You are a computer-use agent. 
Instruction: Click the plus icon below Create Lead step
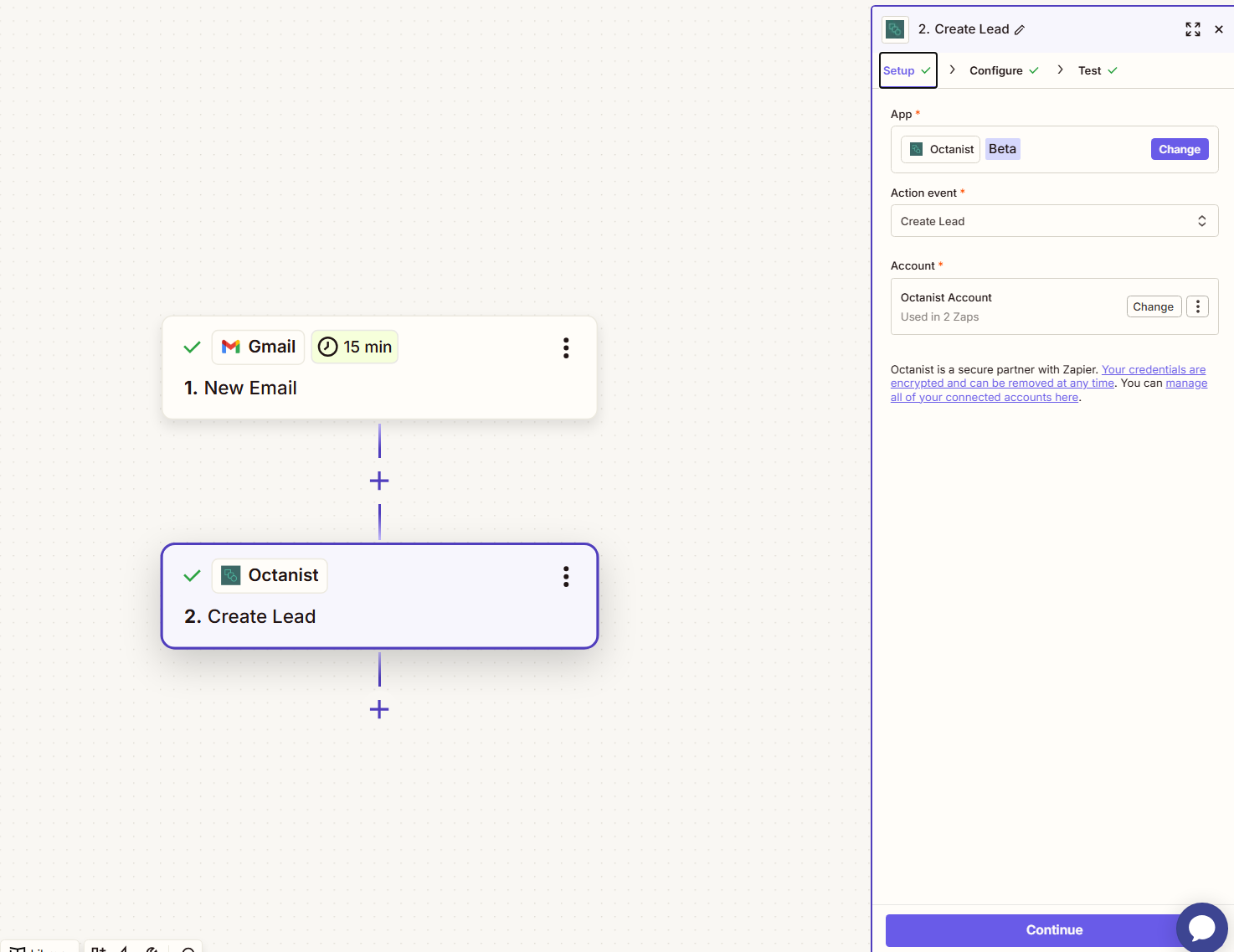point(378,709)
